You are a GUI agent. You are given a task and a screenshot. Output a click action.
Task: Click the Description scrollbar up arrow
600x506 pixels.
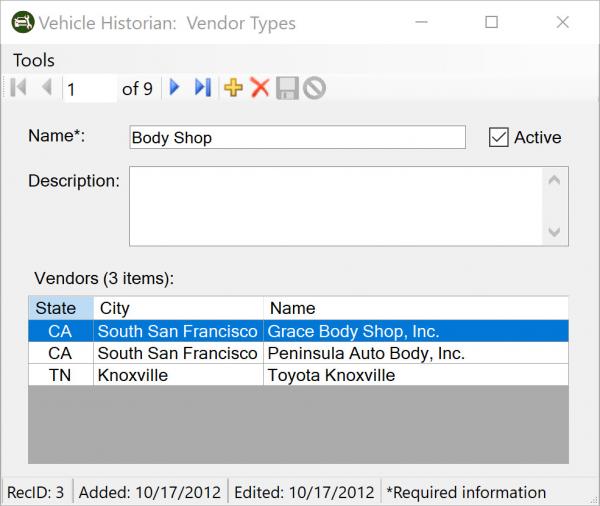554,180
